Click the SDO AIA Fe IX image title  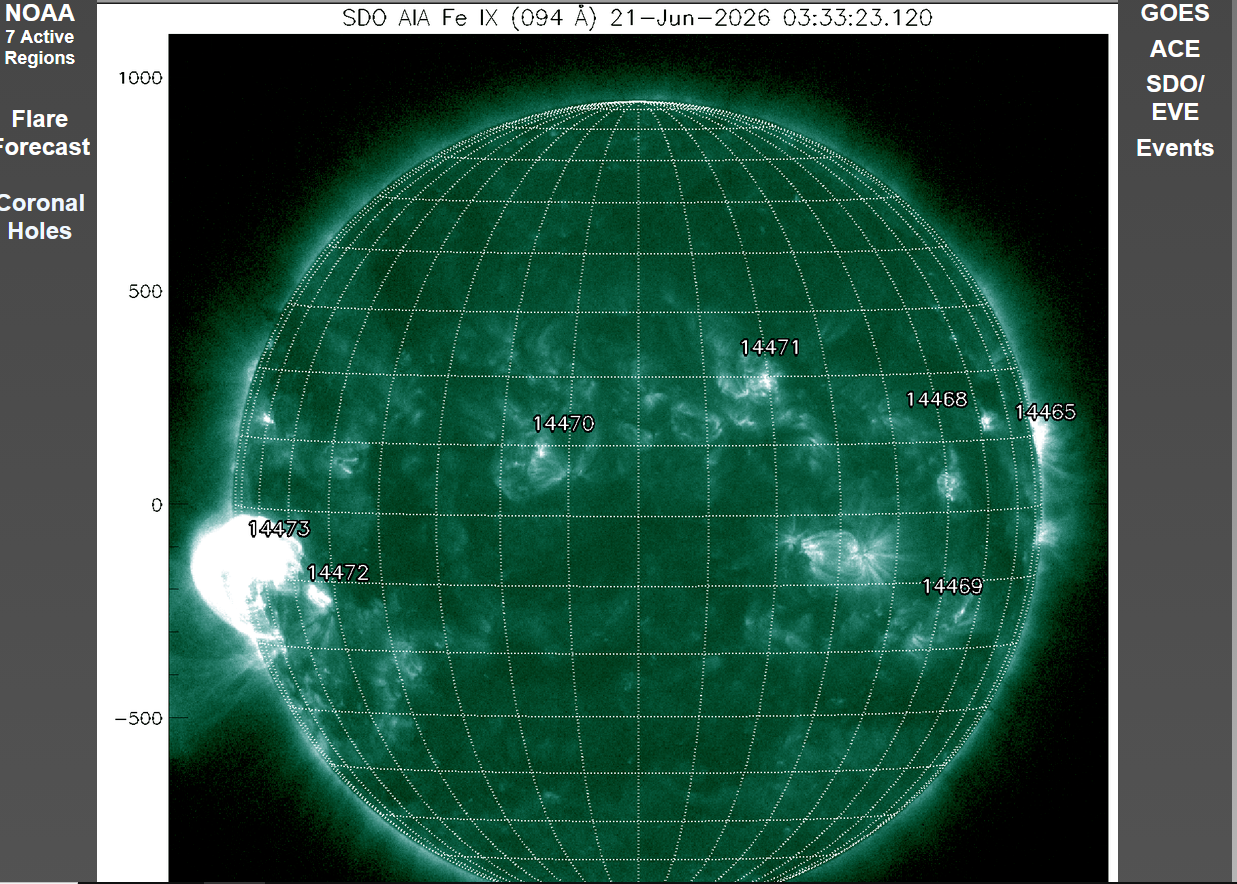tap(639, 19)
